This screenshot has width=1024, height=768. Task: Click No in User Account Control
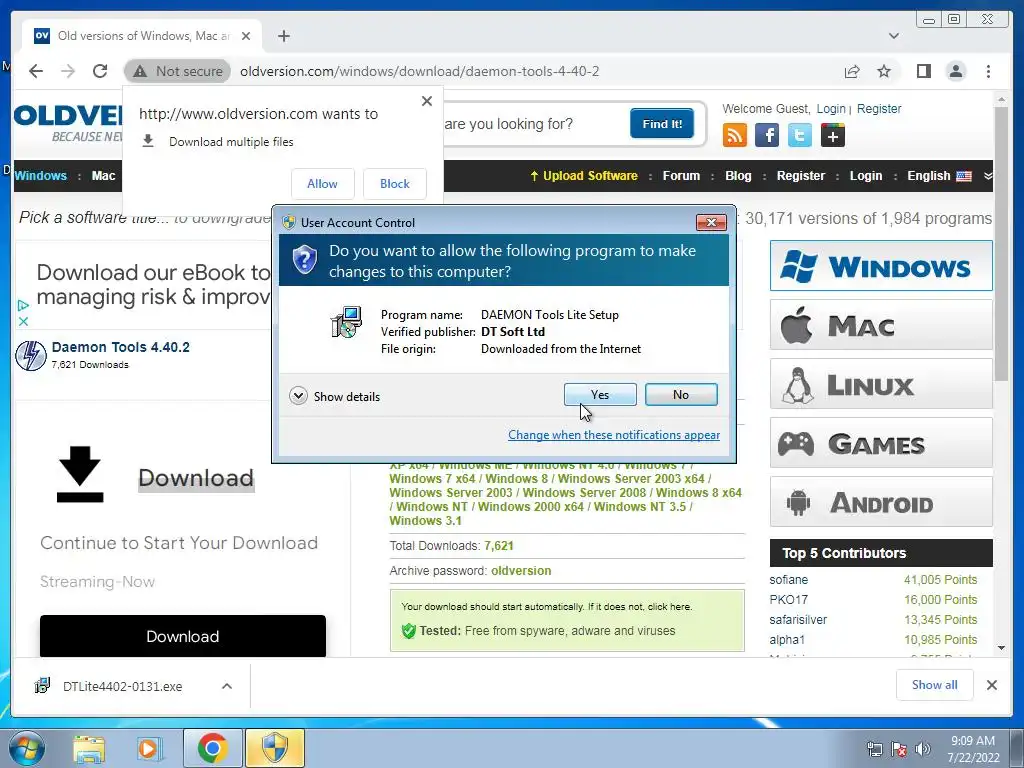681,394
